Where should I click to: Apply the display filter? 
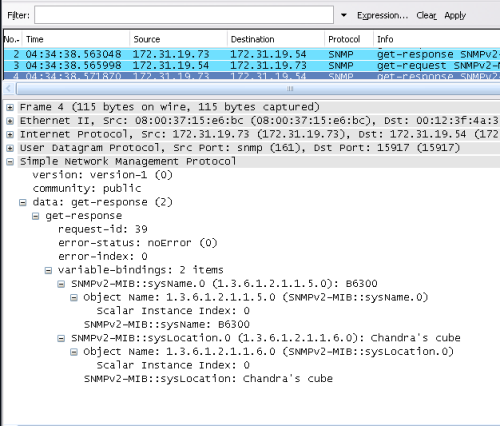click(x=455, y=15)
